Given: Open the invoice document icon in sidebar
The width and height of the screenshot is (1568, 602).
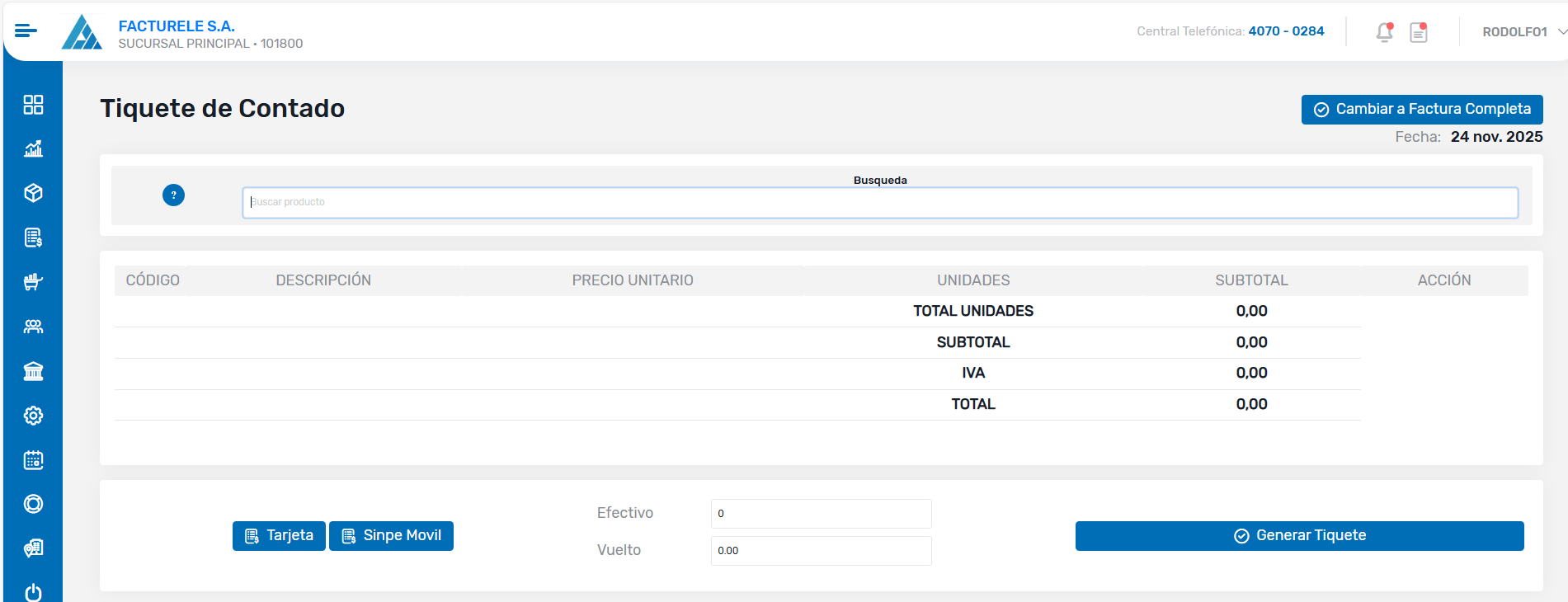Looking at the screenshot, I should tap(33, 238).
